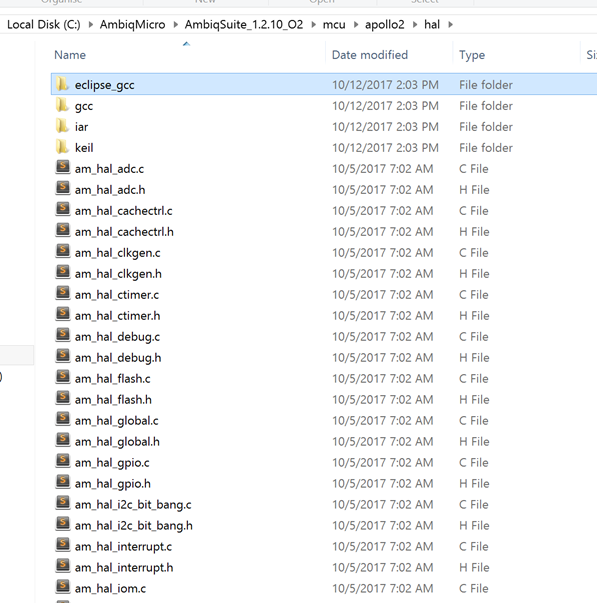Select the file name am_hal_cachectrl.h
597x603 pixels.
124,232
